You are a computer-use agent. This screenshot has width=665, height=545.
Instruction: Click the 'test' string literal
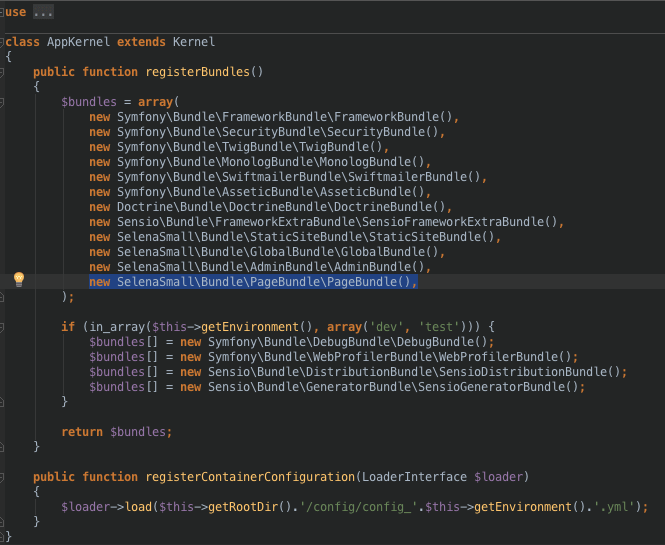point(439,327)
